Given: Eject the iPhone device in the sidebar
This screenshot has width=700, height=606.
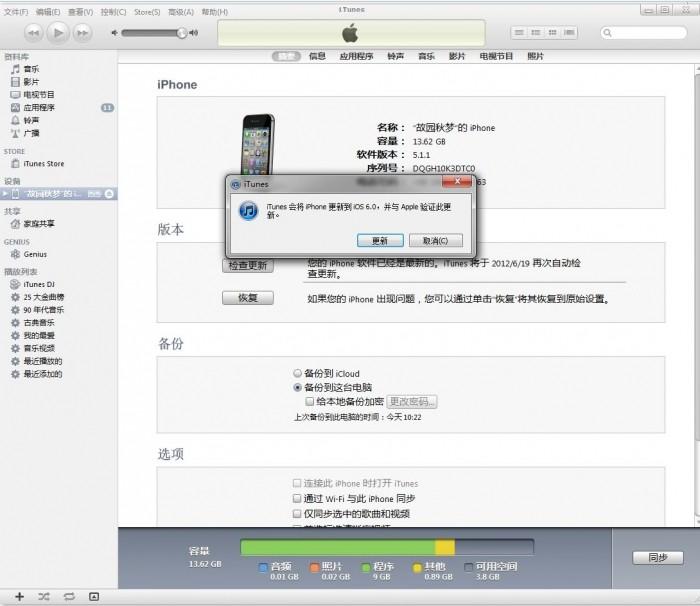Looking at the screenshot, I should click(x=109, y=193).
